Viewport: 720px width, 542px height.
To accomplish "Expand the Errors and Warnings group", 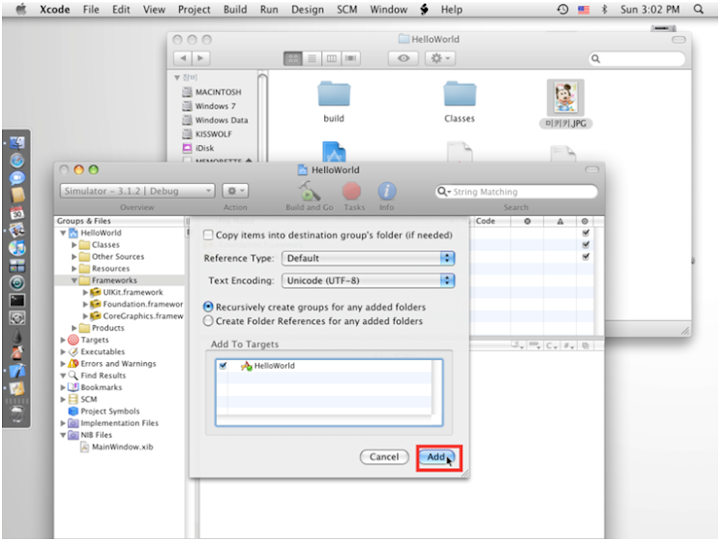I will click(x=63, y=364).
